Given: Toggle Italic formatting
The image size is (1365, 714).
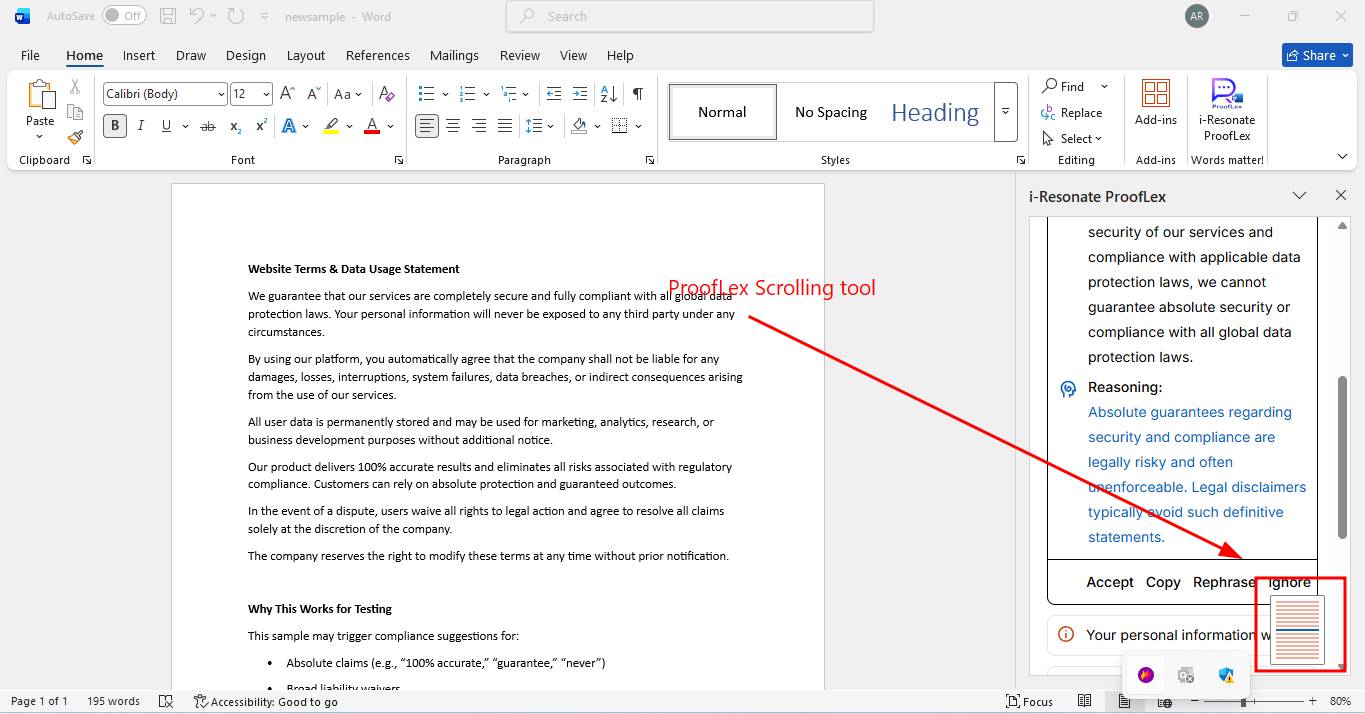Looking at the screenshot, I should point(141,126).
